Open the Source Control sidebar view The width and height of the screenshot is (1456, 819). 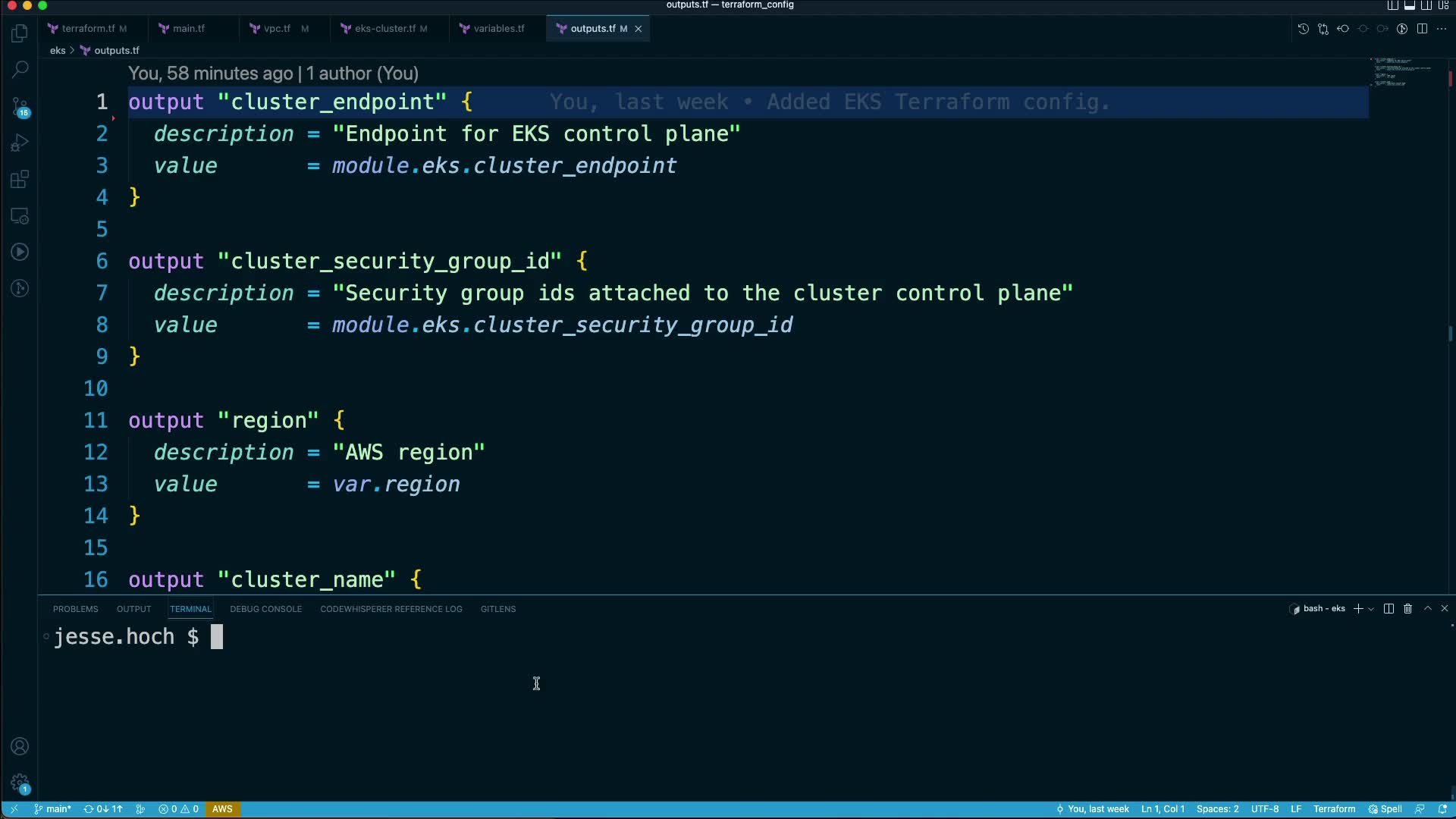(20, 107)
